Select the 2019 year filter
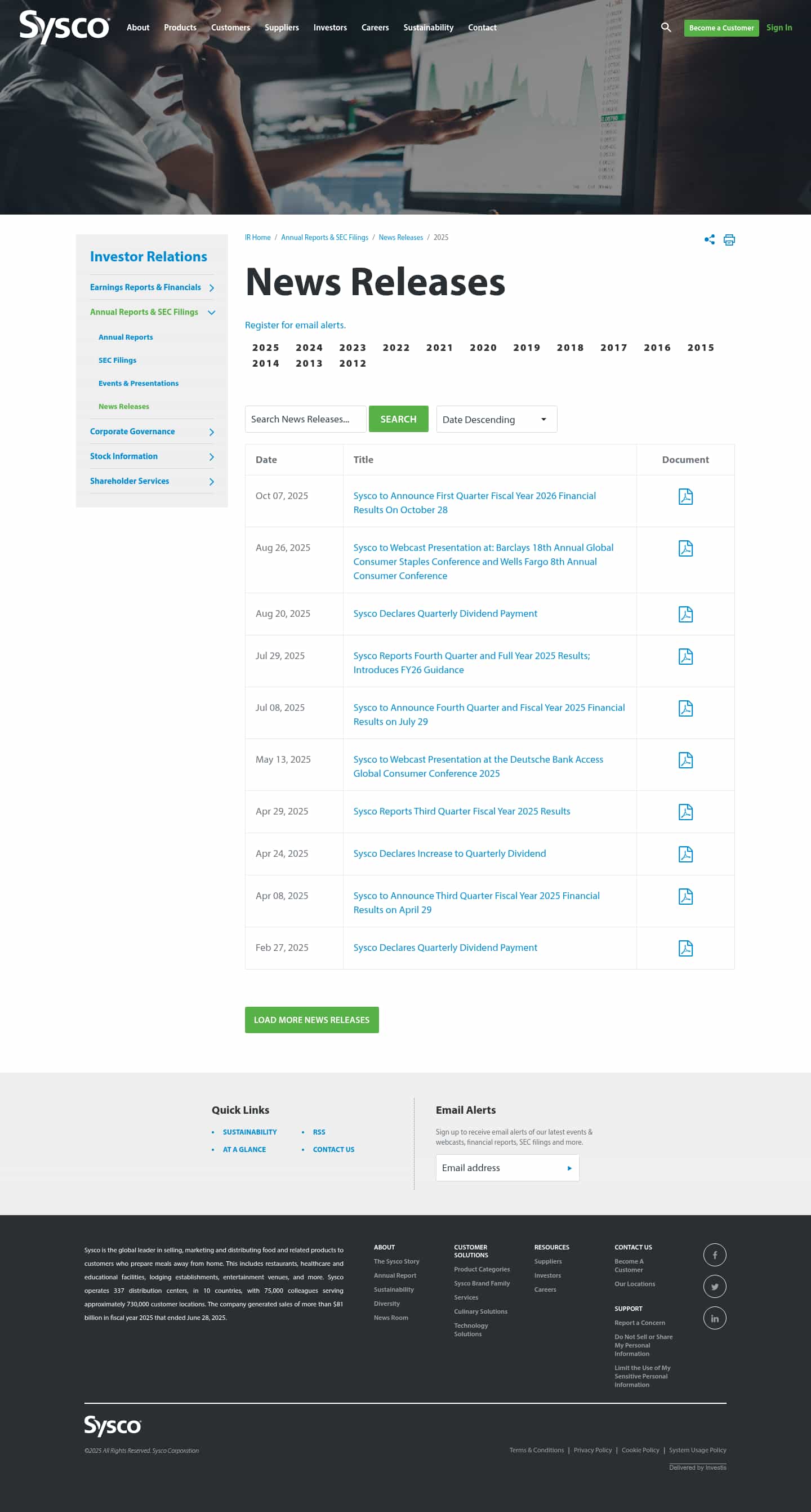The width and height of the screenshot is (811, 1512). click(x=527, y=348)
